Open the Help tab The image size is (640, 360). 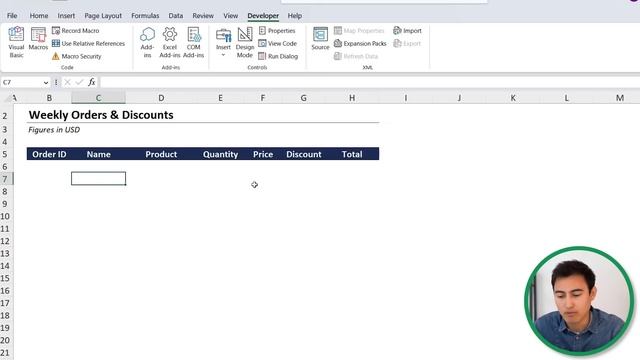point(294,16)
